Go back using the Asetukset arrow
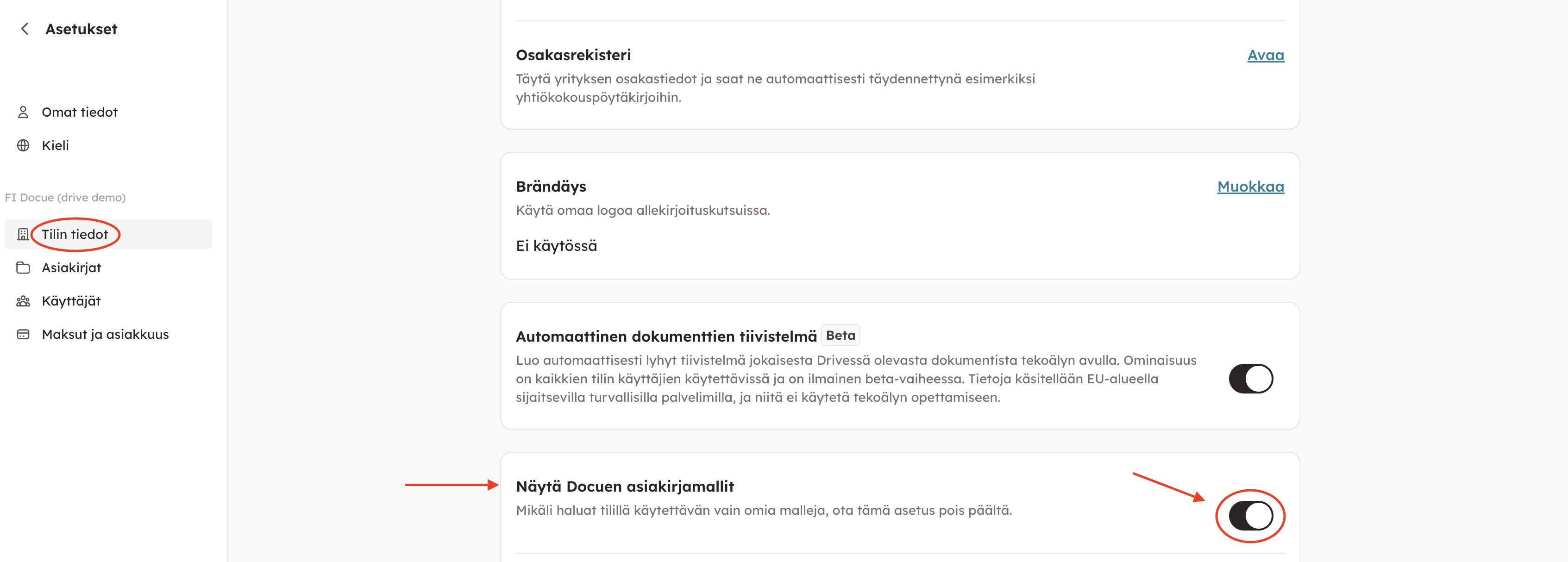1568x562 pixels. point(25,29)
